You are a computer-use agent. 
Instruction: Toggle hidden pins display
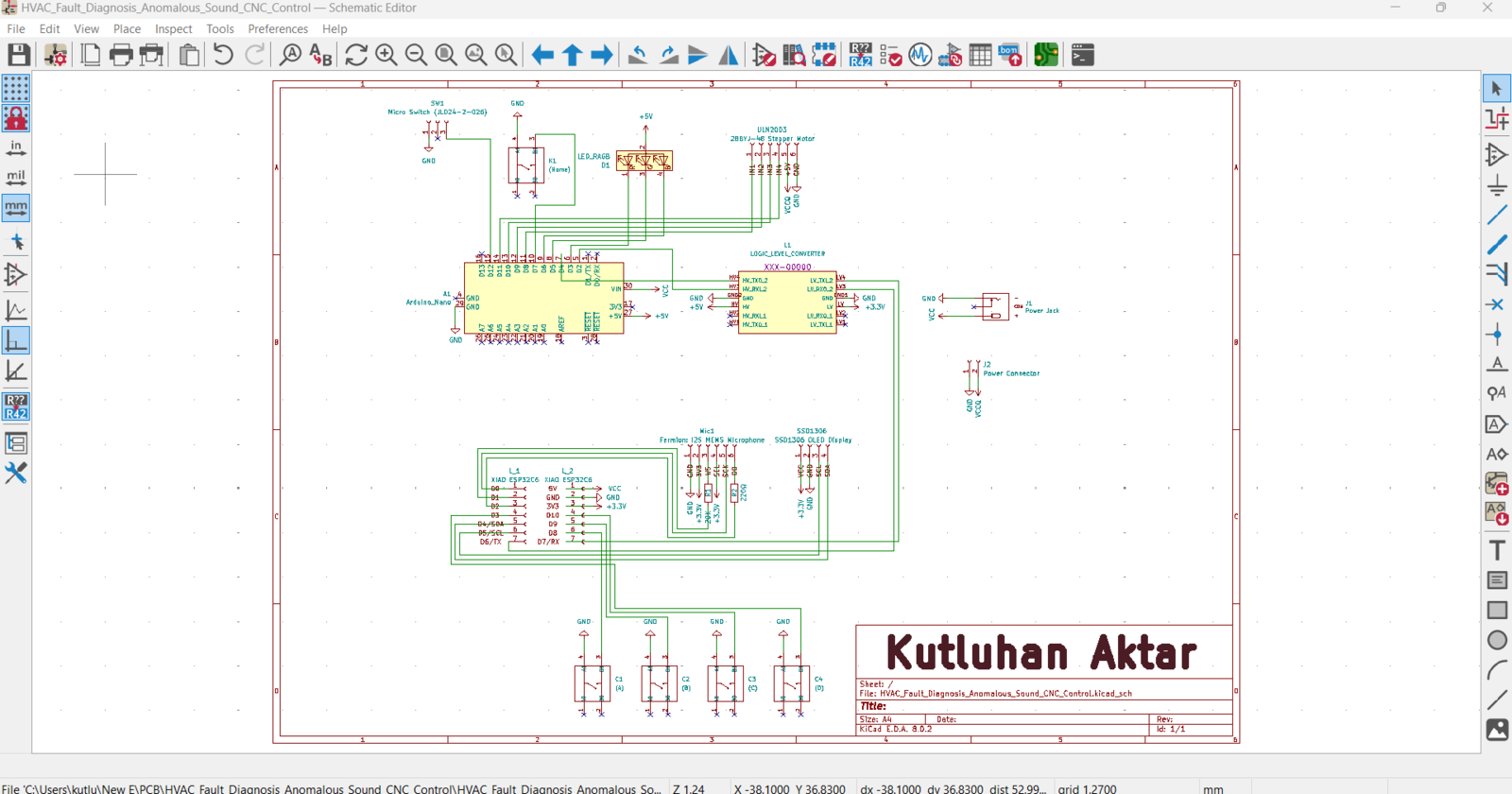point(16,275)
